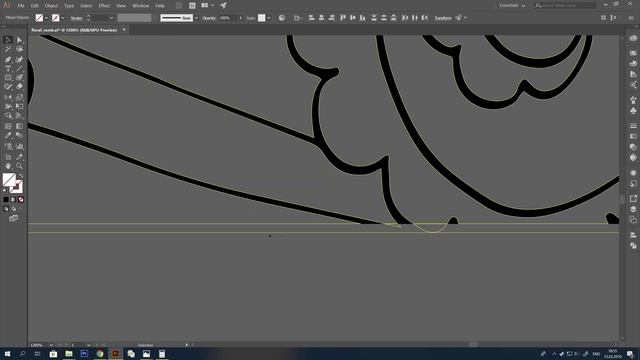
Task: Select the Hand tool
Action: pyautogui.click(x=8, y=166)
